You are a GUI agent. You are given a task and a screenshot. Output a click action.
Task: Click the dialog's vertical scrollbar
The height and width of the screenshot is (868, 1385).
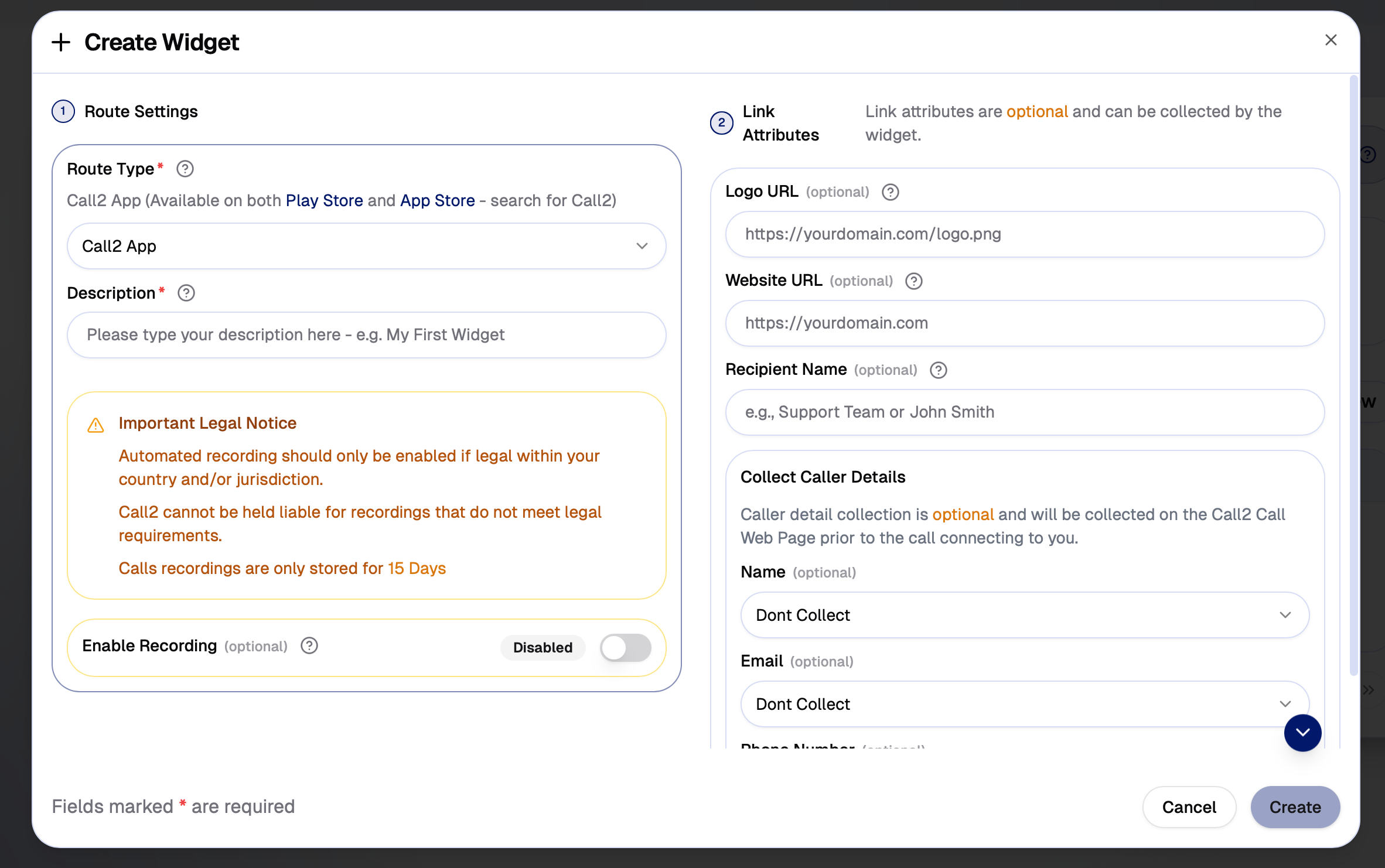click(x=1353, y=375)
